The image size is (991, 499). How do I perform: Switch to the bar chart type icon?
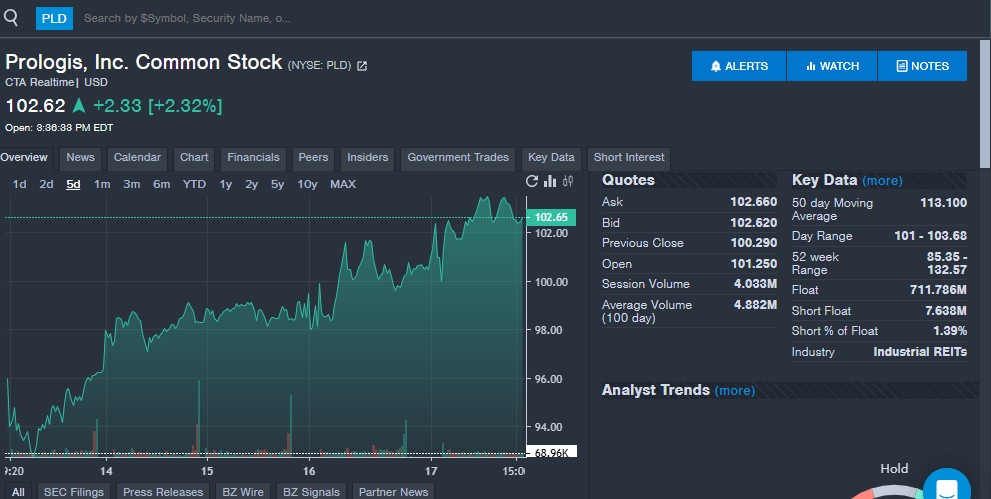[550, 181]
